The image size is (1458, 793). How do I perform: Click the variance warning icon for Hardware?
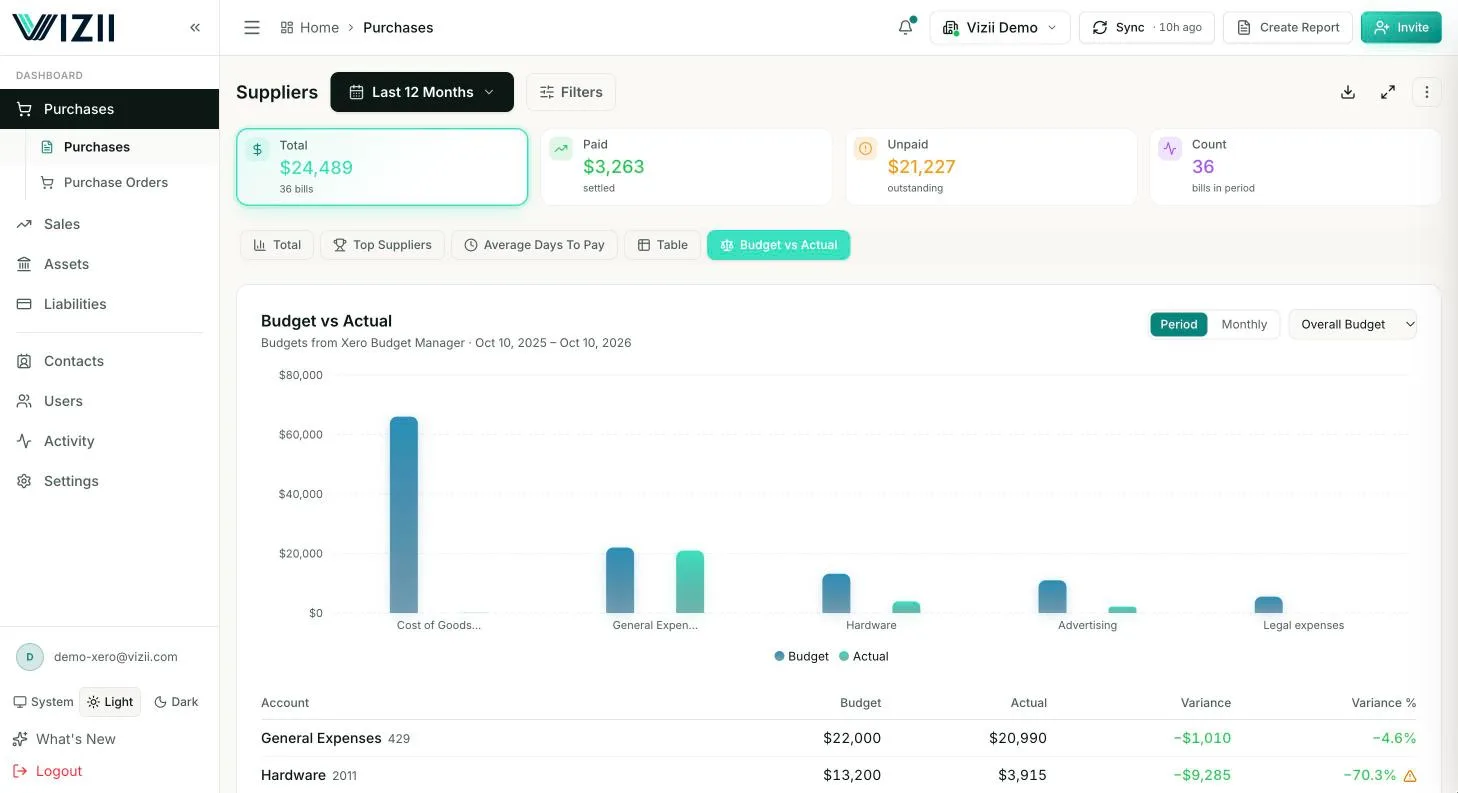coord(1410,775)
